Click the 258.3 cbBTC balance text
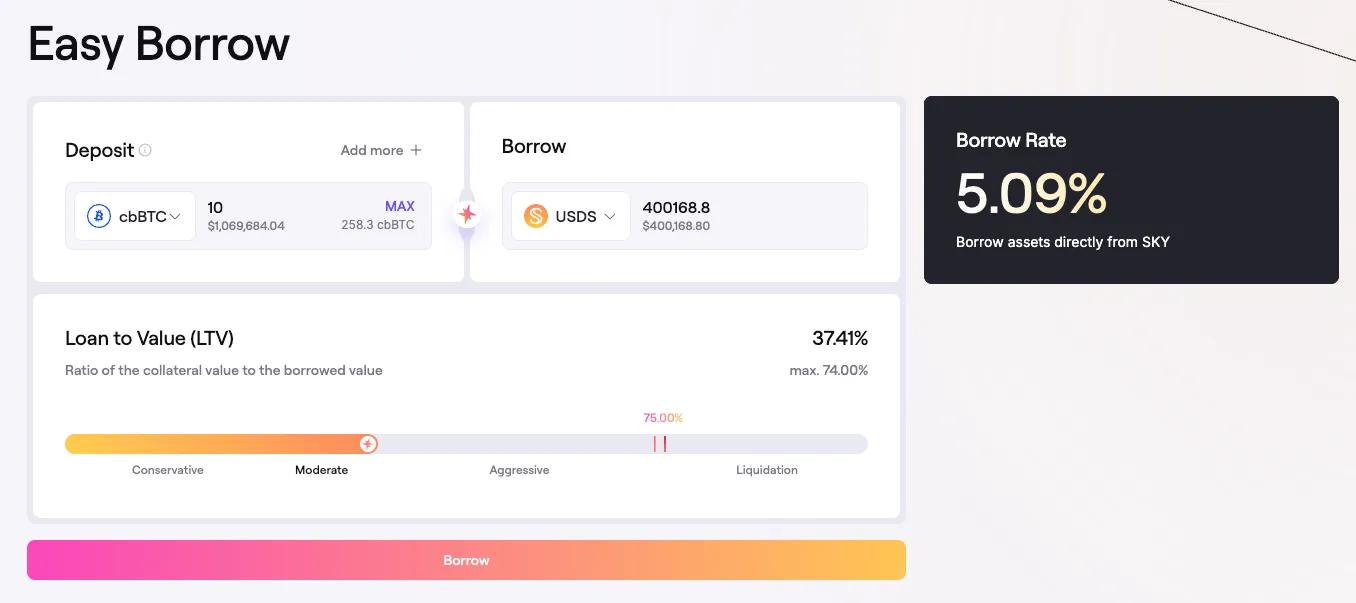 [x=378, y=225]
